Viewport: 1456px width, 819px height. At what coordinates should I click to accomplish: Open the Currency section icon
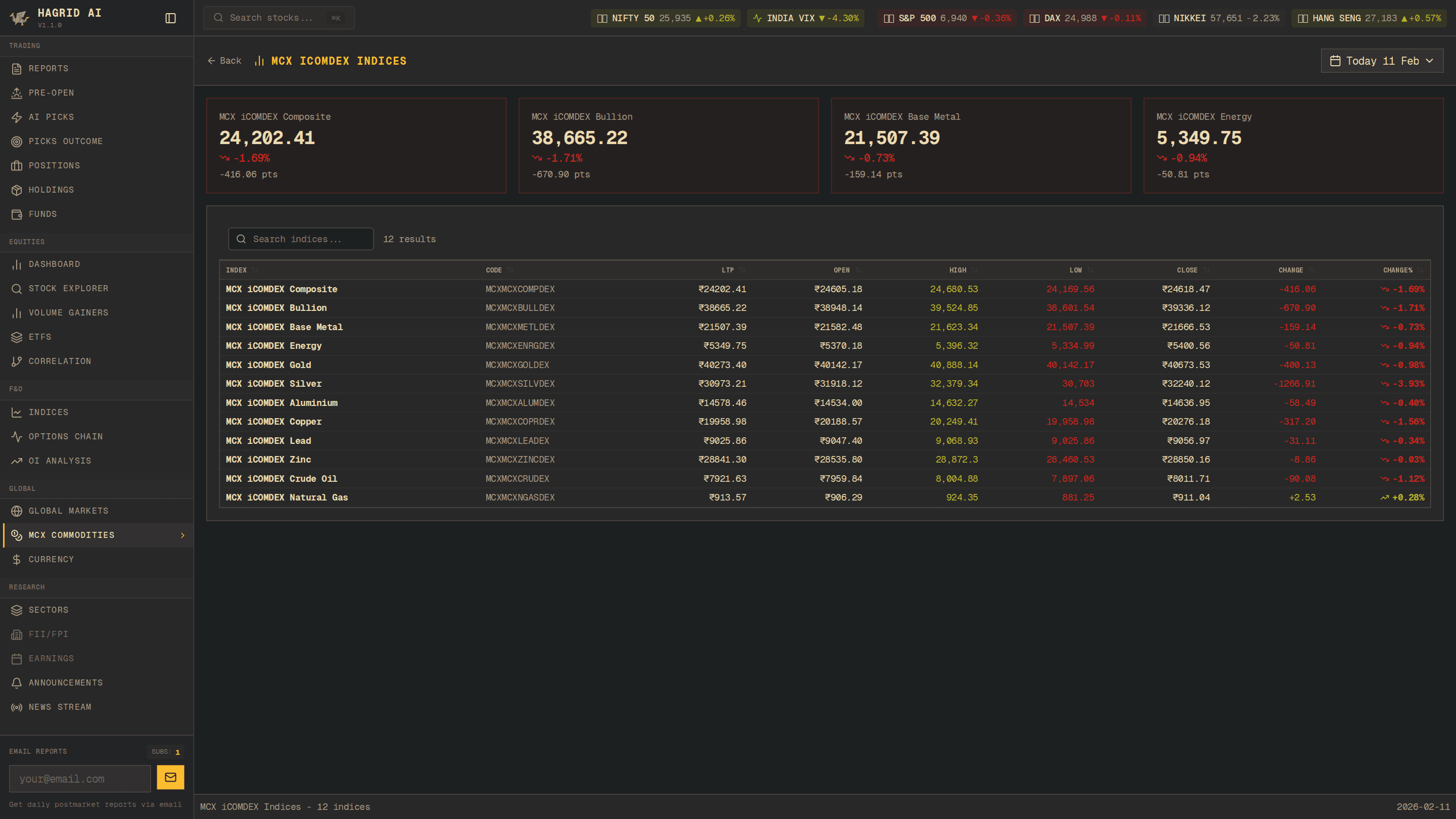tap(16, 560)
